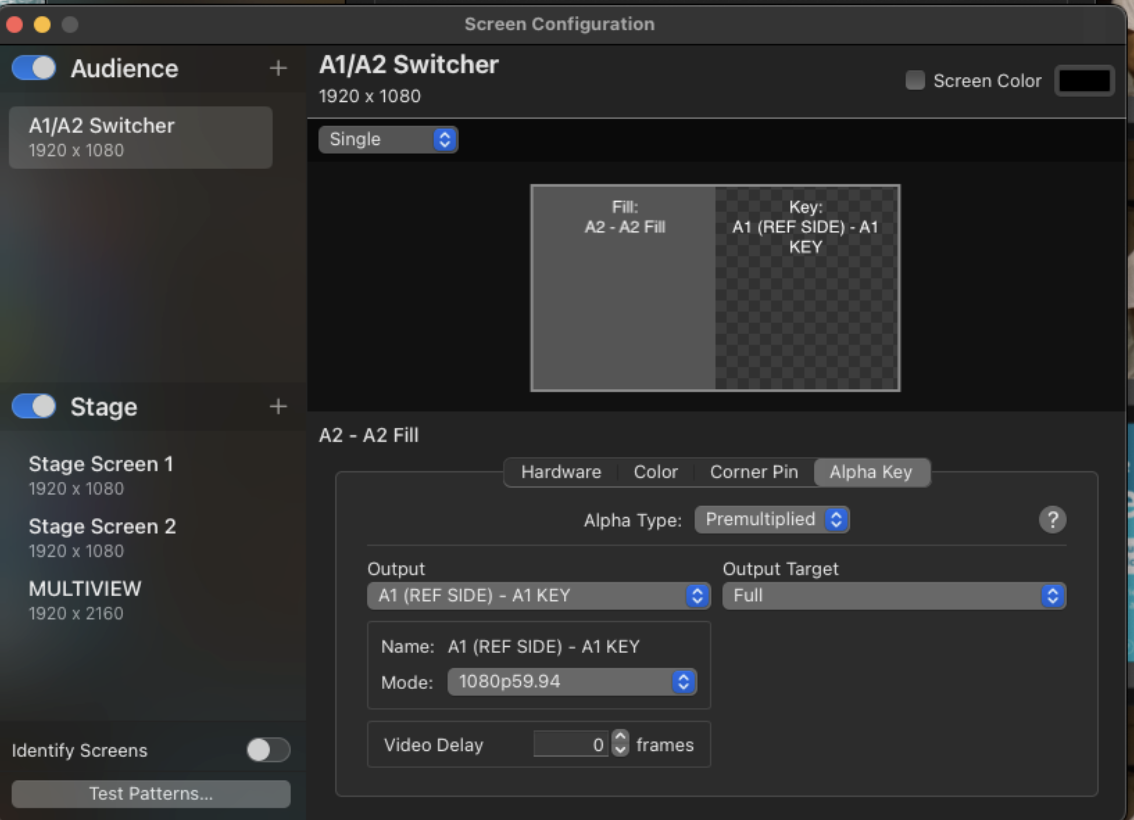Switch to the Color tab

pyautogui.click(x=655, y=472)
